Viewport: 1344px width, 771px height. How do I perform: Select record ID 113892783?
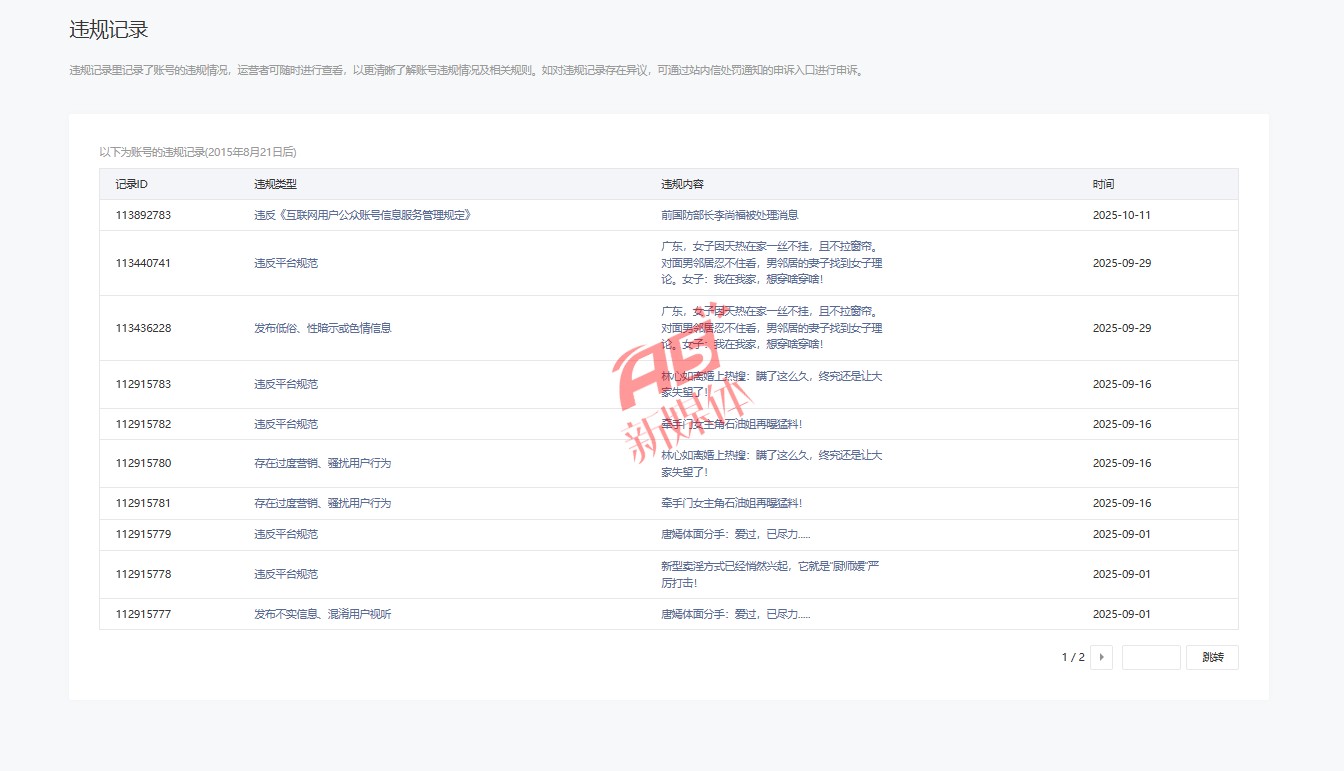coord(143,215)
